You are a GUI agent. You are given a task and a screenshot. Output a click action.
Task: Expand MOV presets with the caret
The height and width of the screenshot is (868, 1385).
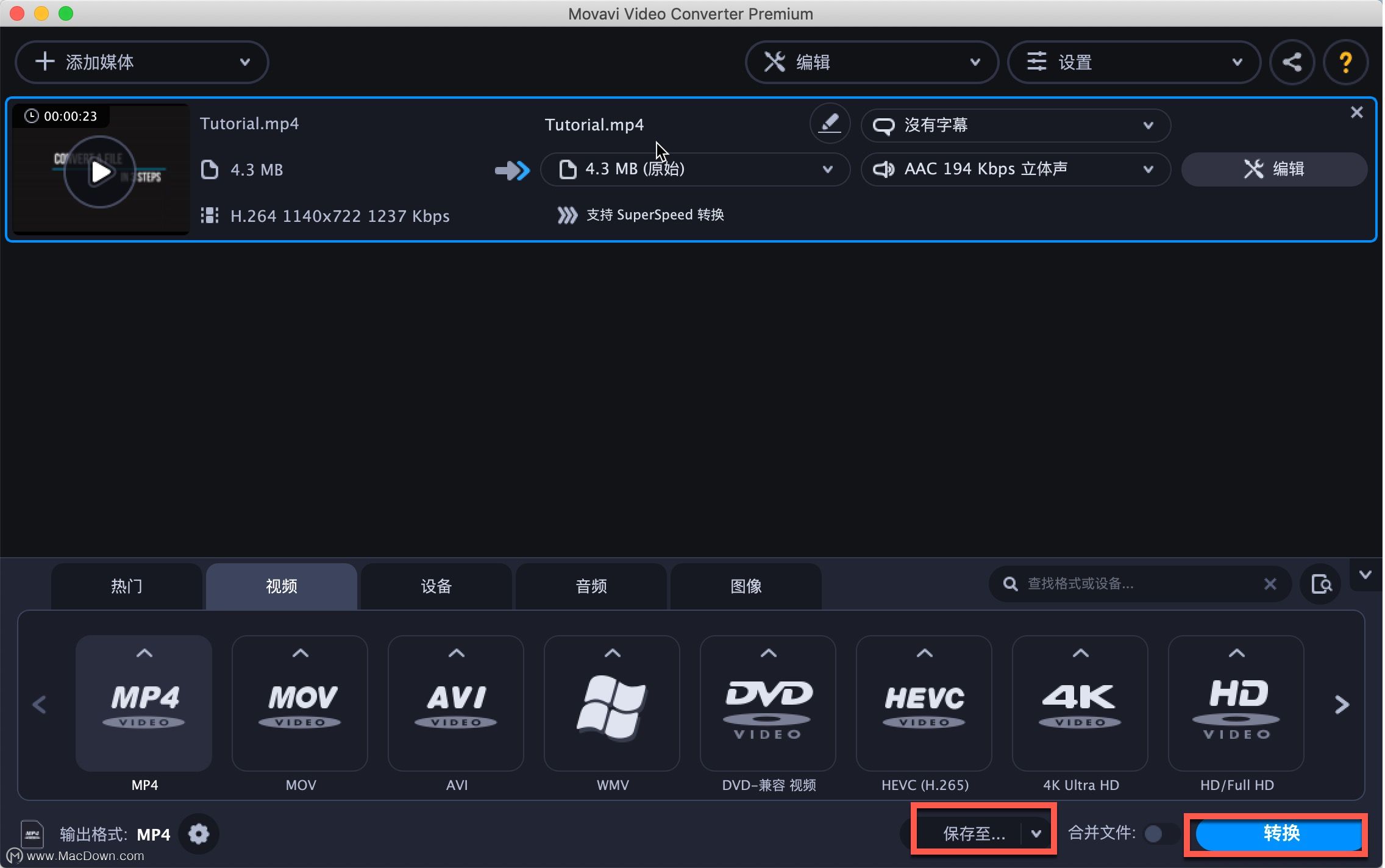click(301, 653)
